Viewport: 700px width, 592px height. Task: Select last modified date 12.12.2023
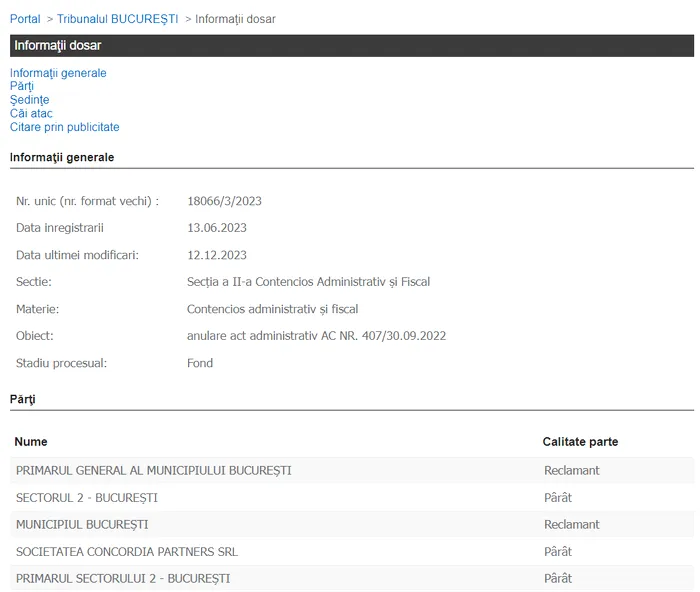click(217, 255)
